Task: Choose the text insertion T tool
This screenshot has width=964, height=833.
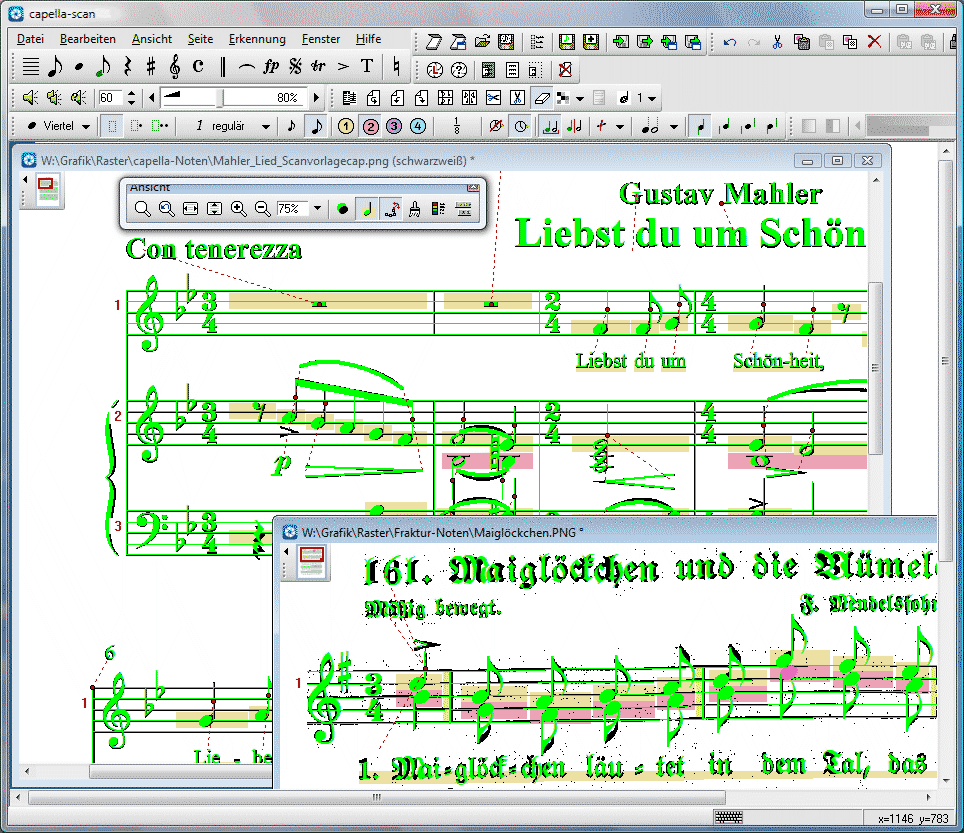Action: click(367, 67)
